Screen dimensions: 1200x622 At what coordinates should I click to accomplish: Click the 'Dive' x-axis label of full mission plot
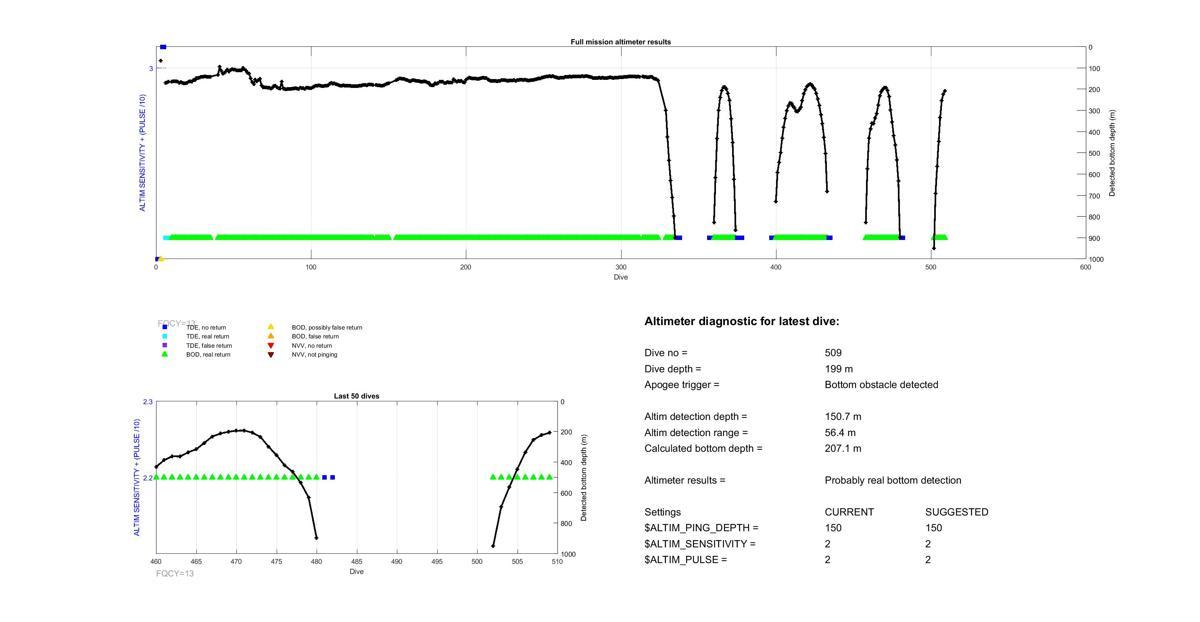click(x=621, y=277)
